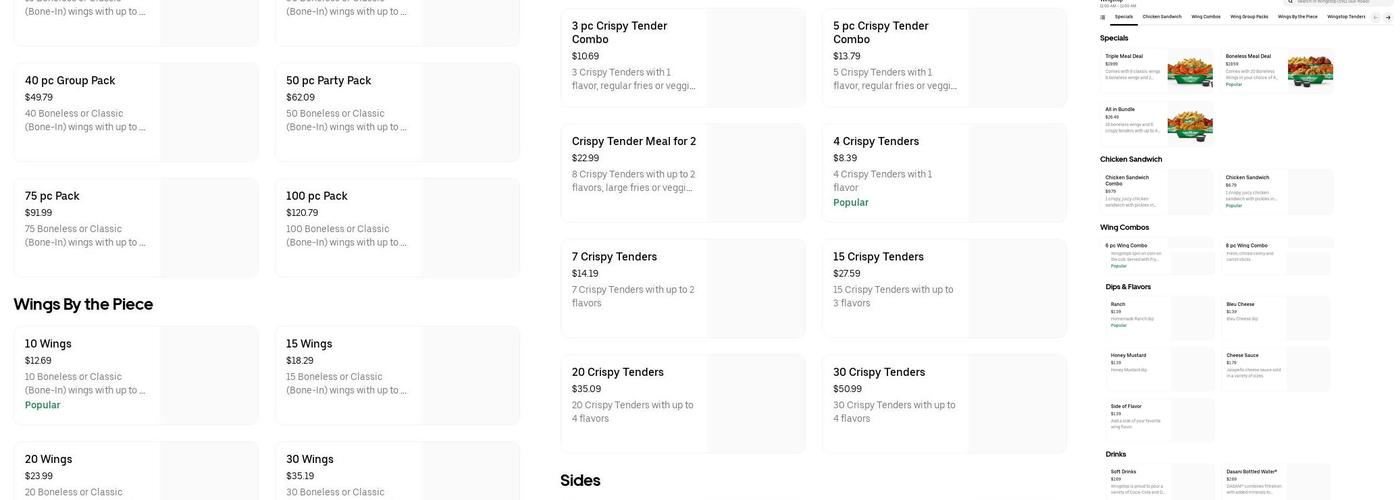
Task: Switch to the Chicken Sandwich tab
Action: 1162,17
